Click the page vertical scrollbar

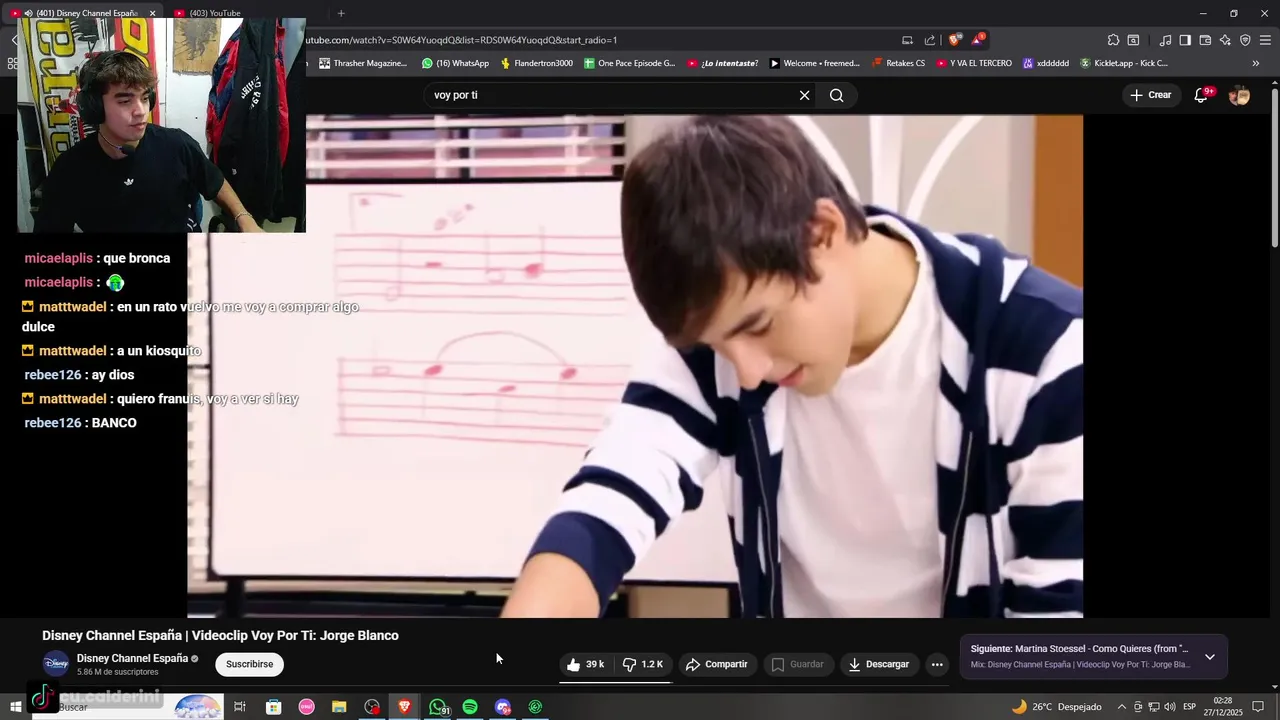coord(1274,165)
